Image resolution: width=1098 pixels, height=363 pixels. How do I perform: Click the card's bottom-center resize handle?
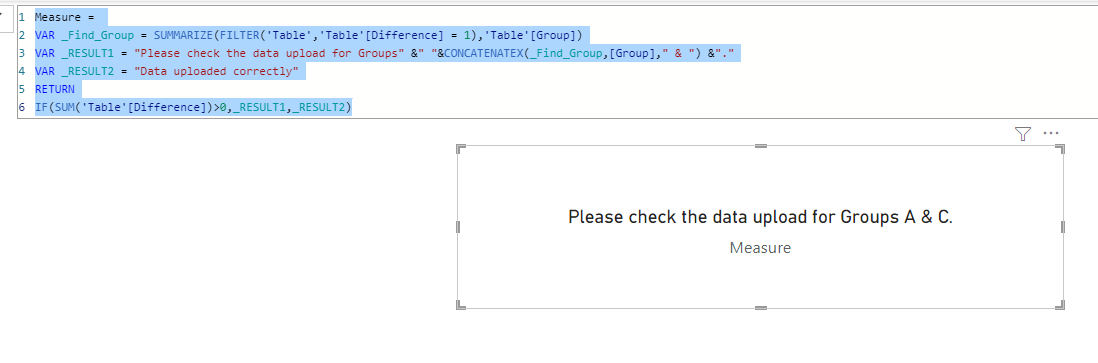click(760, 308)
